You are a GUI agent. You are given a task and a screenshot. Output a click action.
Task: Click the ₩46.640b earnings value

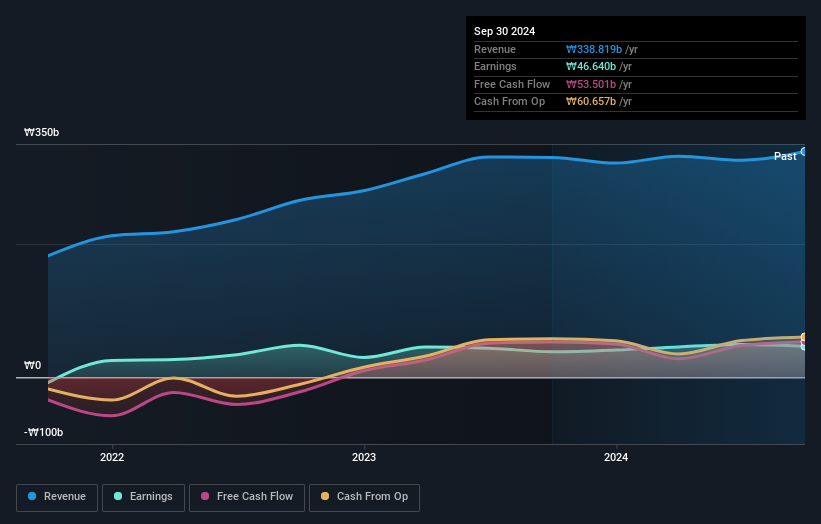point(591,66)
